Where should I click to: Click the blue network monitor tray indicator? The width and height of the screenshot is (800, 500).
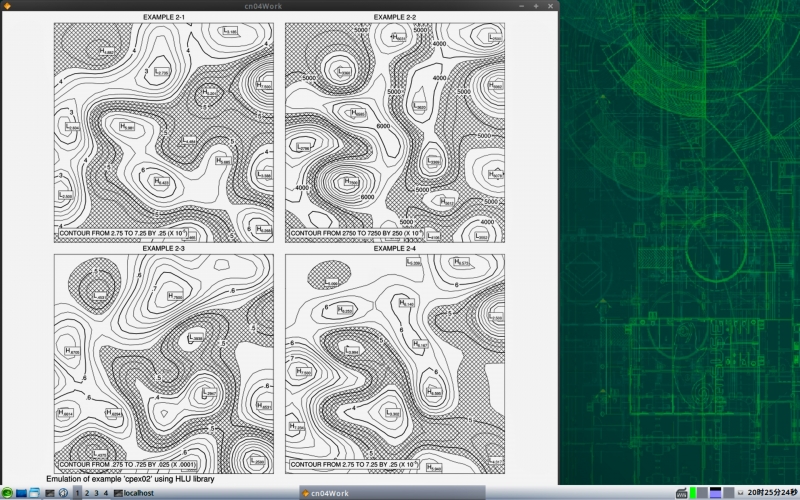click(715, 493)
